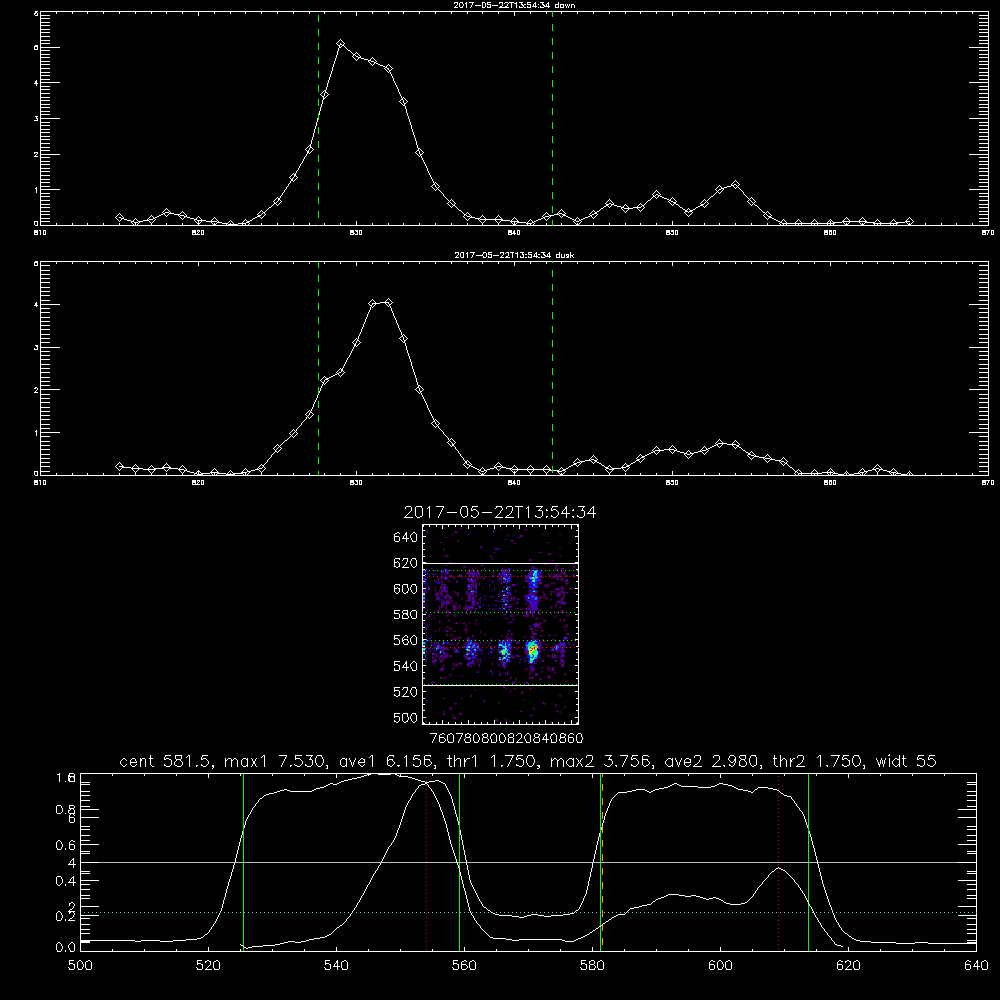Click the 540 x-axis label of the bottom plot
This screenshot has width=1000, height=1000.
click(x=336, y=965)
